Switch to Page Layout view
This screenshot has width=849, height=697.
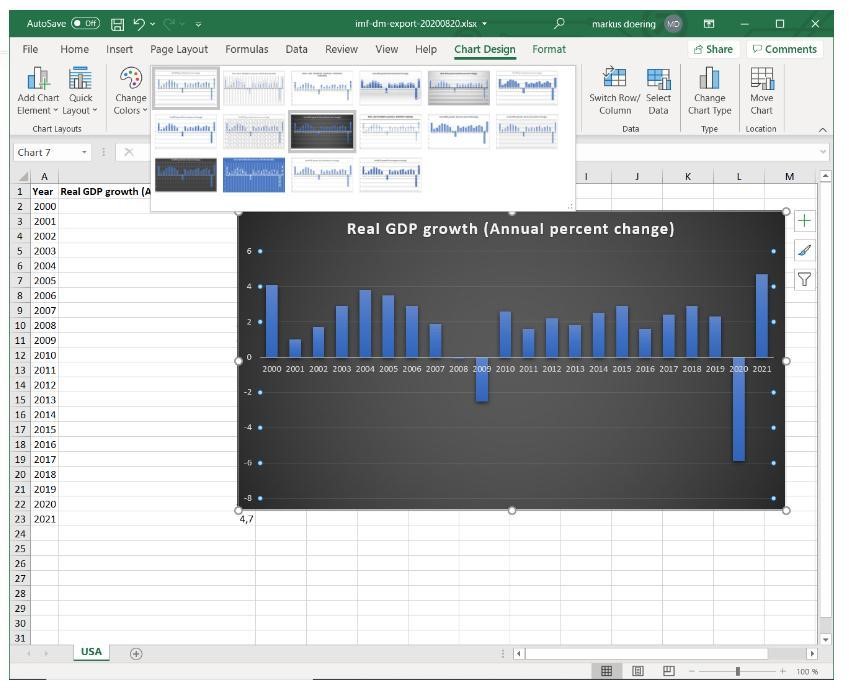pyautogui.click(x=637, y=671)
